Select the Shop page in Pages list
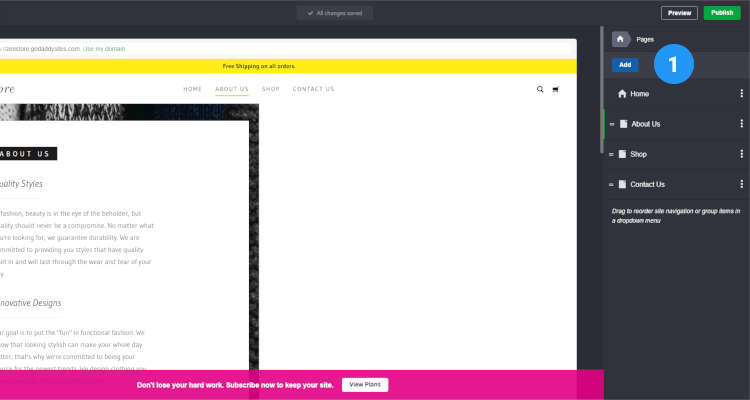Screen dimensions: 750x400 [x=675, y=154]
